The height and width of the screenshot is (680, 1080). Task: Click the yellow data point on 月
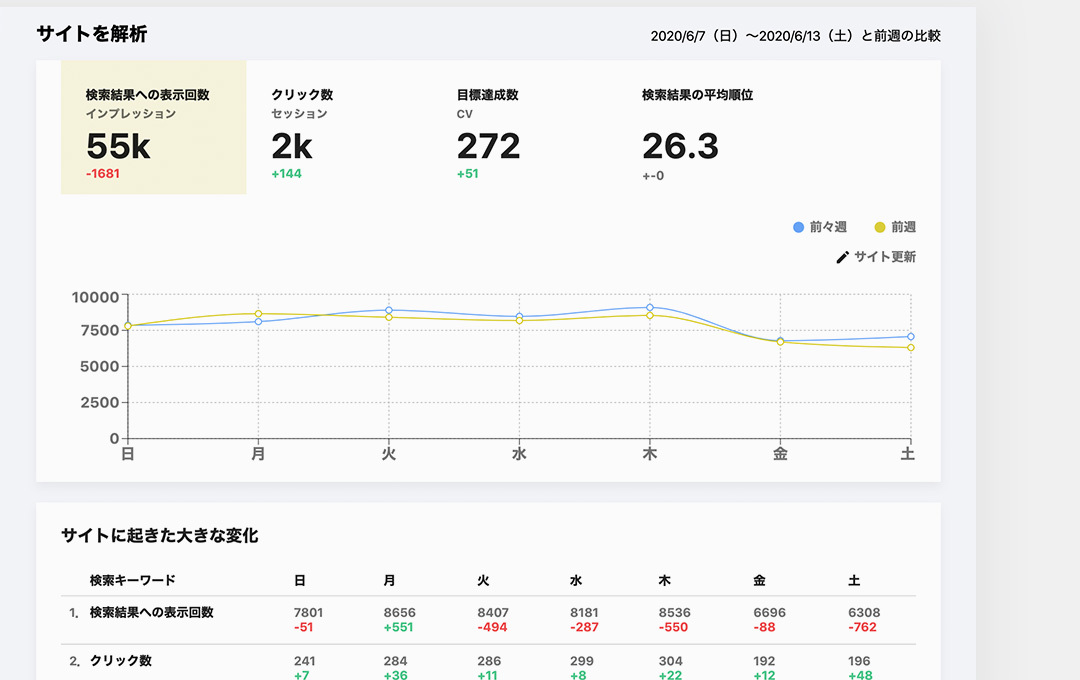pyautogui.click(x=258, y=314)
